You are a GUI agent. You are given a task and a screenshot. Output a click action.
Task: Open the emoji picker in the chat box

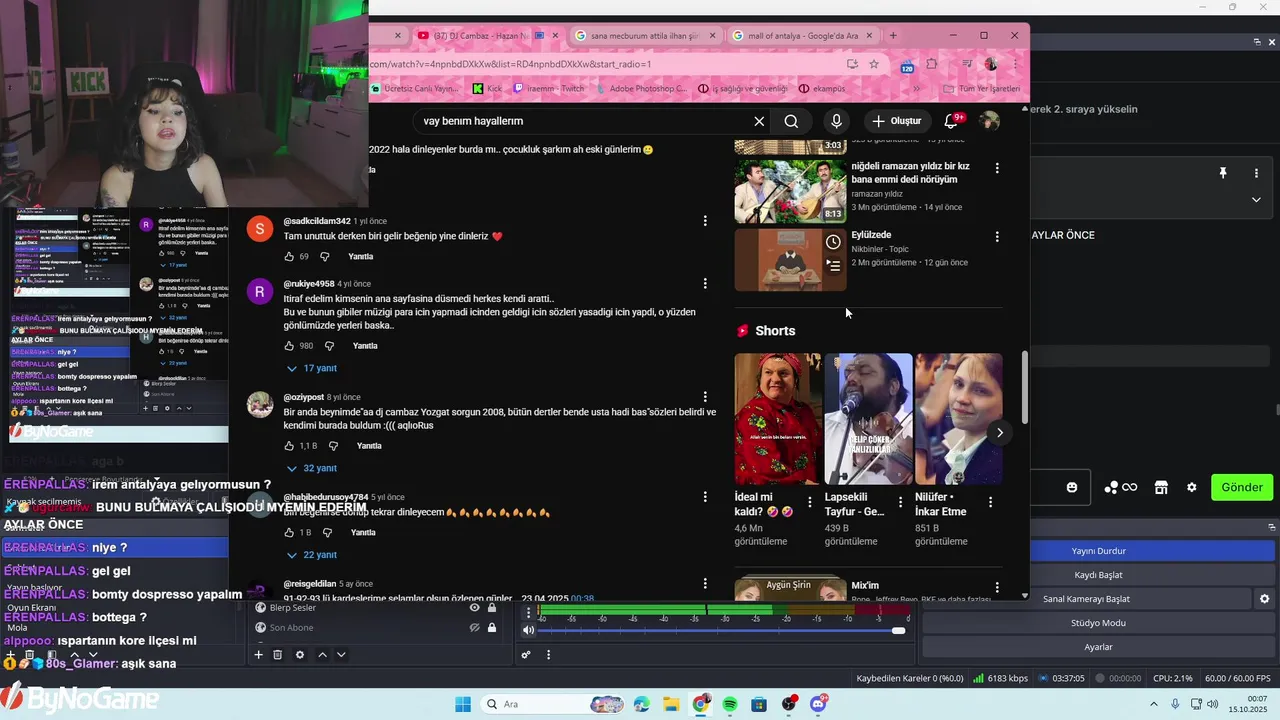tap(1072, 487)
